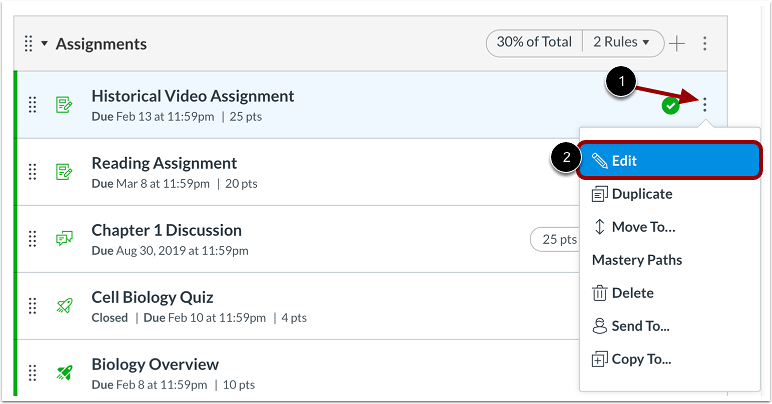Expand the 2 Rules dropdown
Image resolution: width=772 pixels, height=404 pixels.
(x=621, y=42)
